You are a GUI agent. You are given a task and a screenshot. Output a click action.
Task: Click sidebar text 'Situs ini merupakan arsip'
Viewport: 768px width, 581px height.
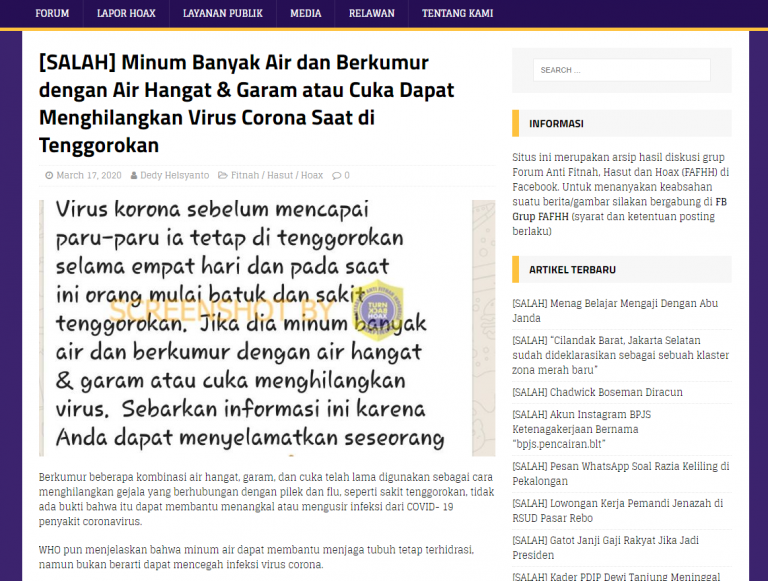click(x=621, y=194)
